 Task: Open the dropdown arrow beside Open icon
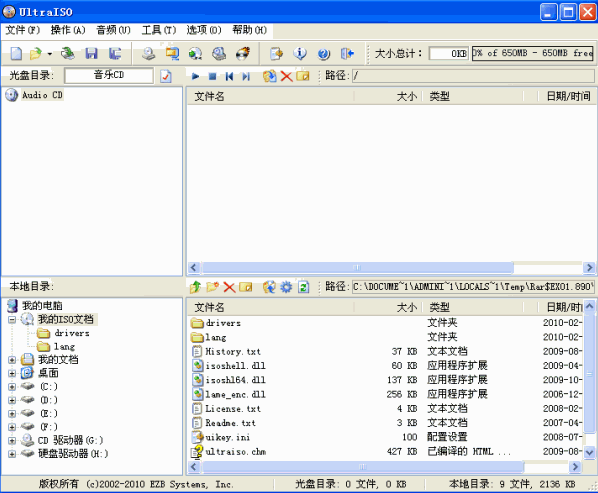coord(50,54)
